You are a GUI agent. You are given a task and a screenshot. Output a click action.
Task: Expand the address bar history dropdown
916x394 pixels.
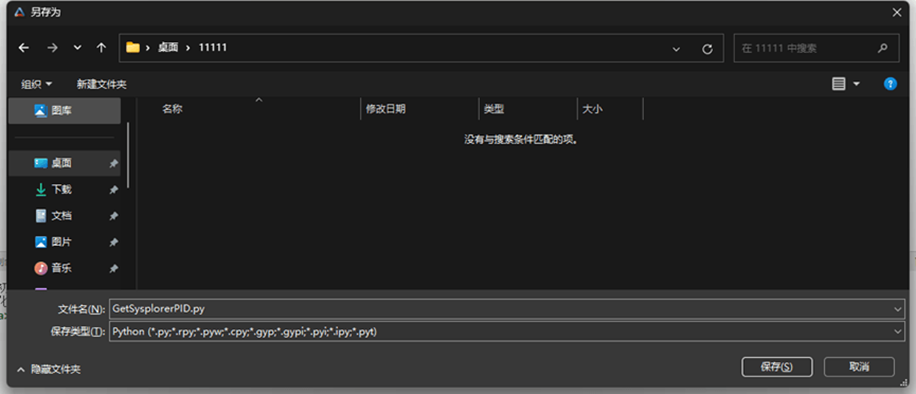pos(676,49)
